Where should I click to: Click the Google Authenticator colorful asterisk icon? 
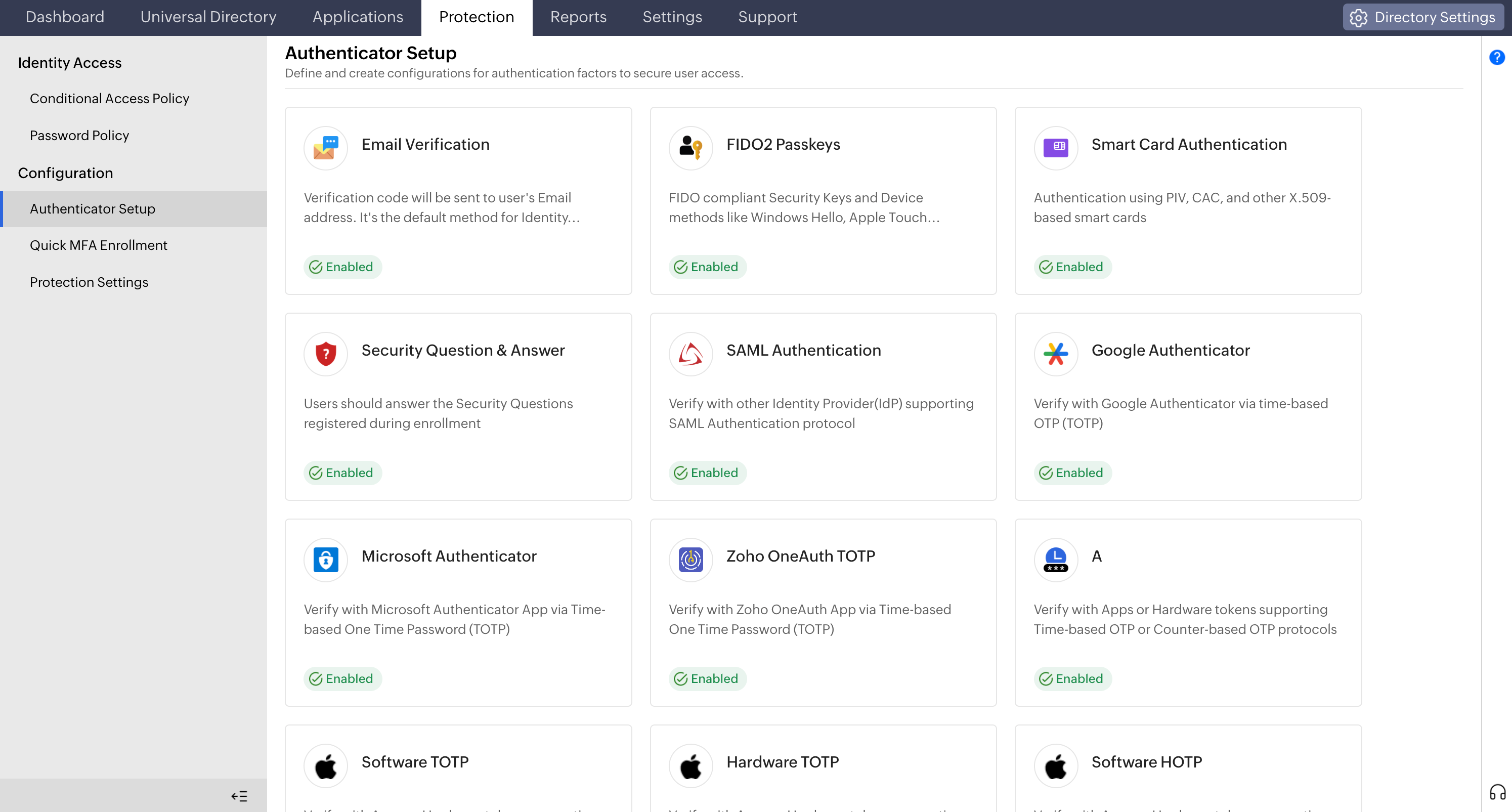tap(1055, 354)
